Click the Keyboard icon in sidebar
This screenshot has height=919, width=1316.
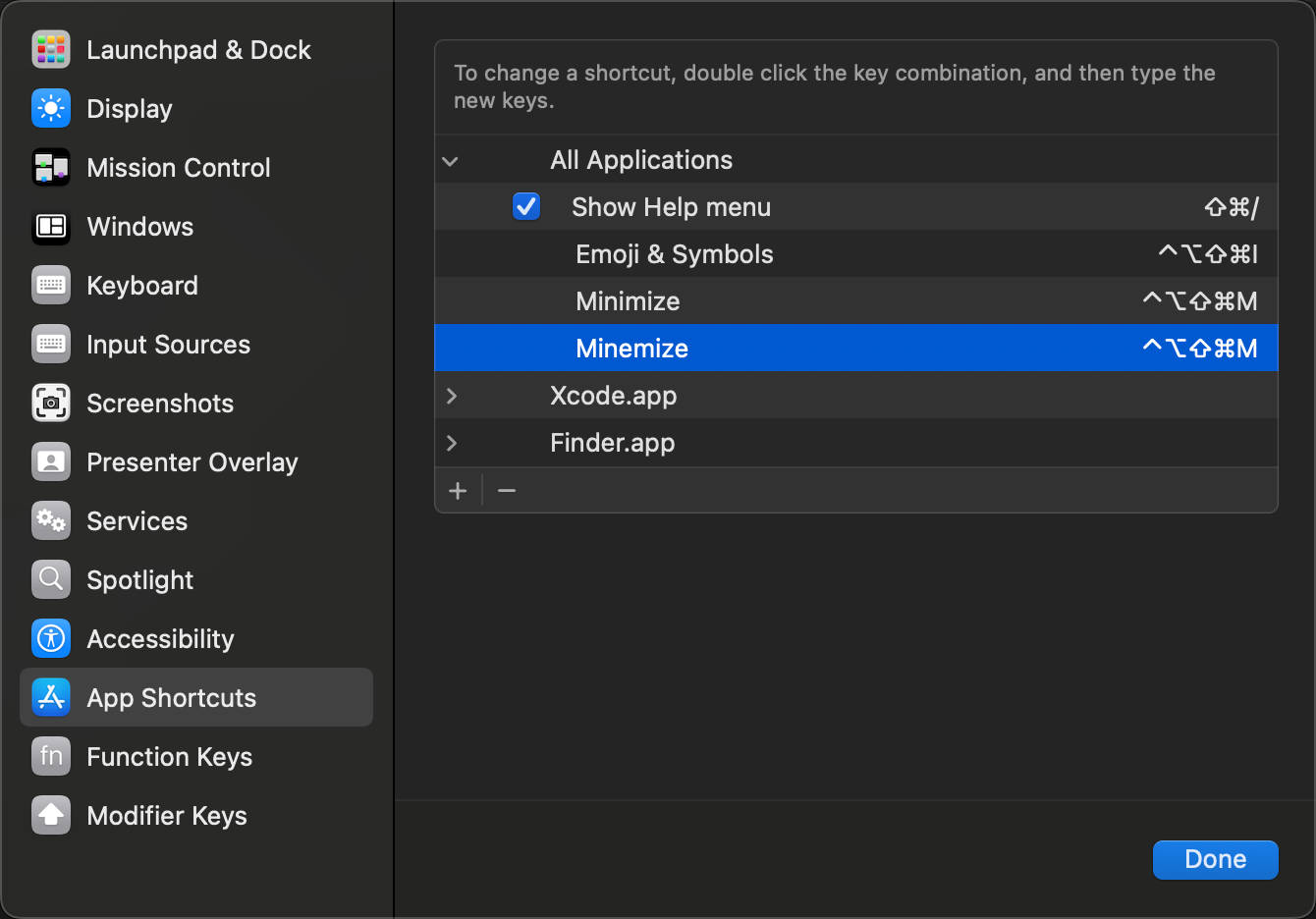51,286
